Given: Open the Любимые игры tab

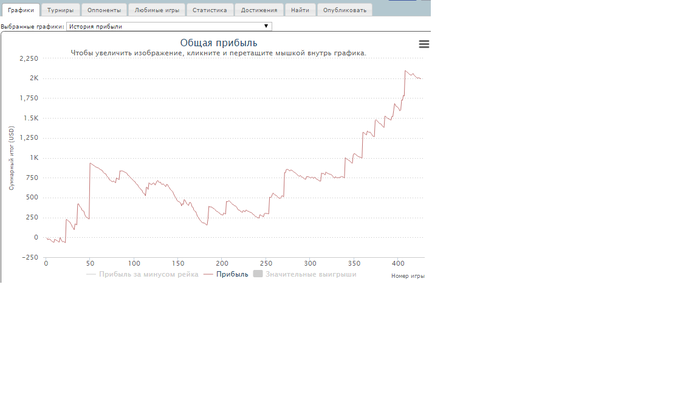Looking at the screenshot, I should click(157, 10).
